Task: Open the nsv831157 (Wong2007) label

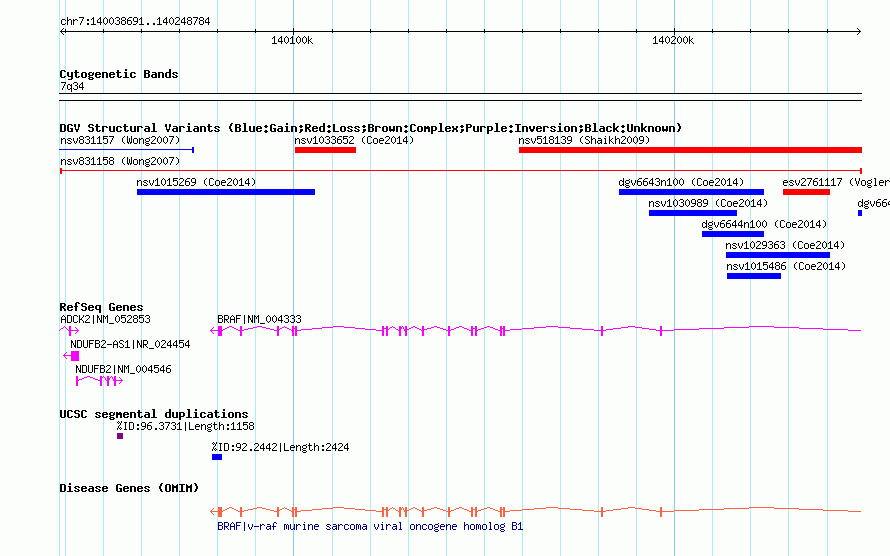Action: pos(120,140)
